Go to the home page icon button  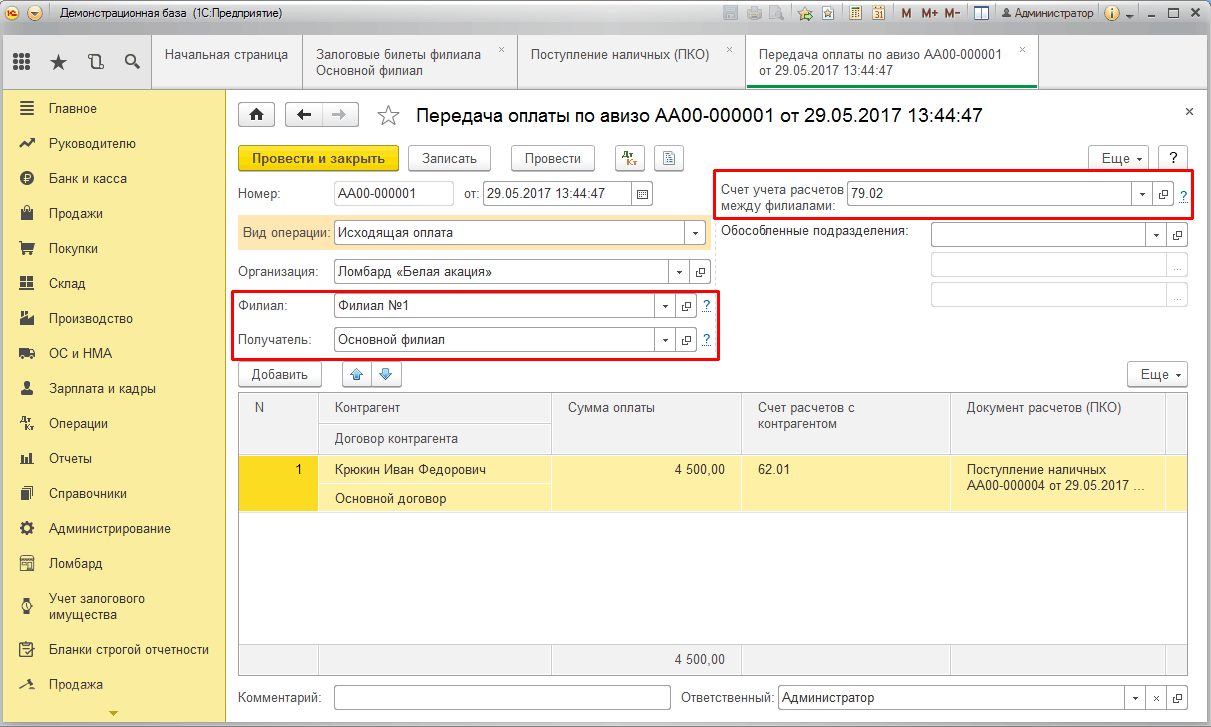256,115
